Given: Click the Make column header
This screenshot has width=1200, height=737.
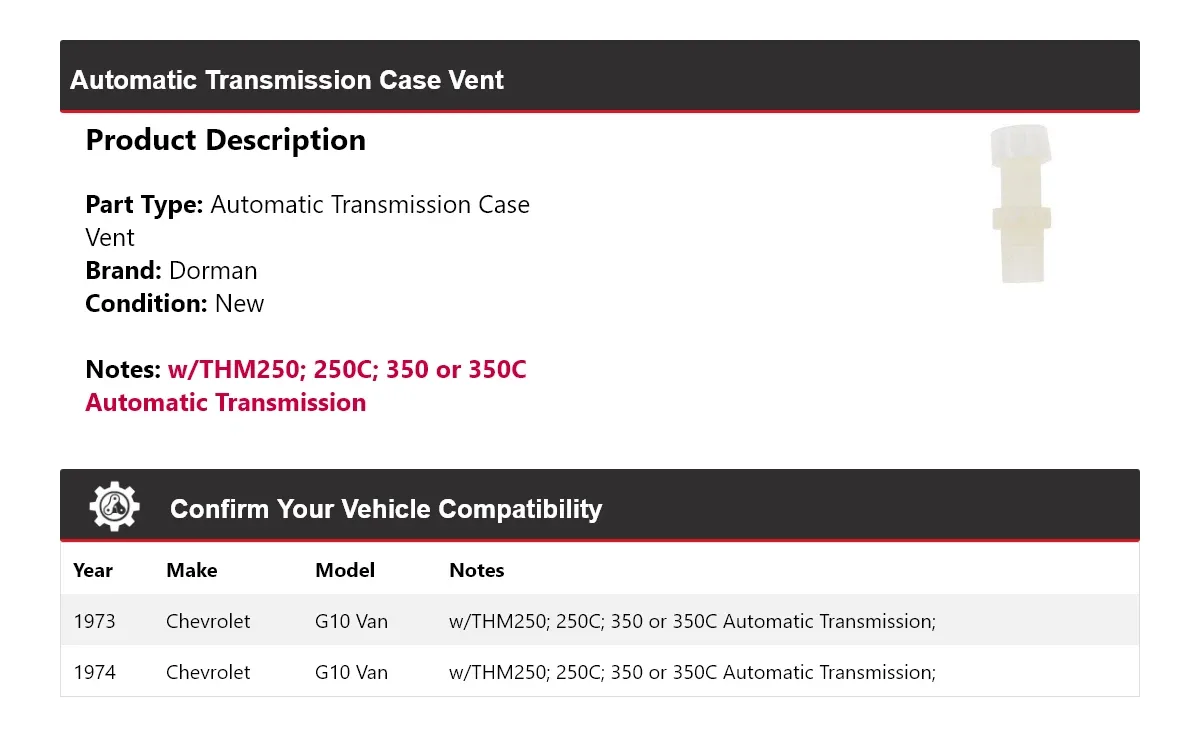Looking at the screenshot, I should [192, 570].
